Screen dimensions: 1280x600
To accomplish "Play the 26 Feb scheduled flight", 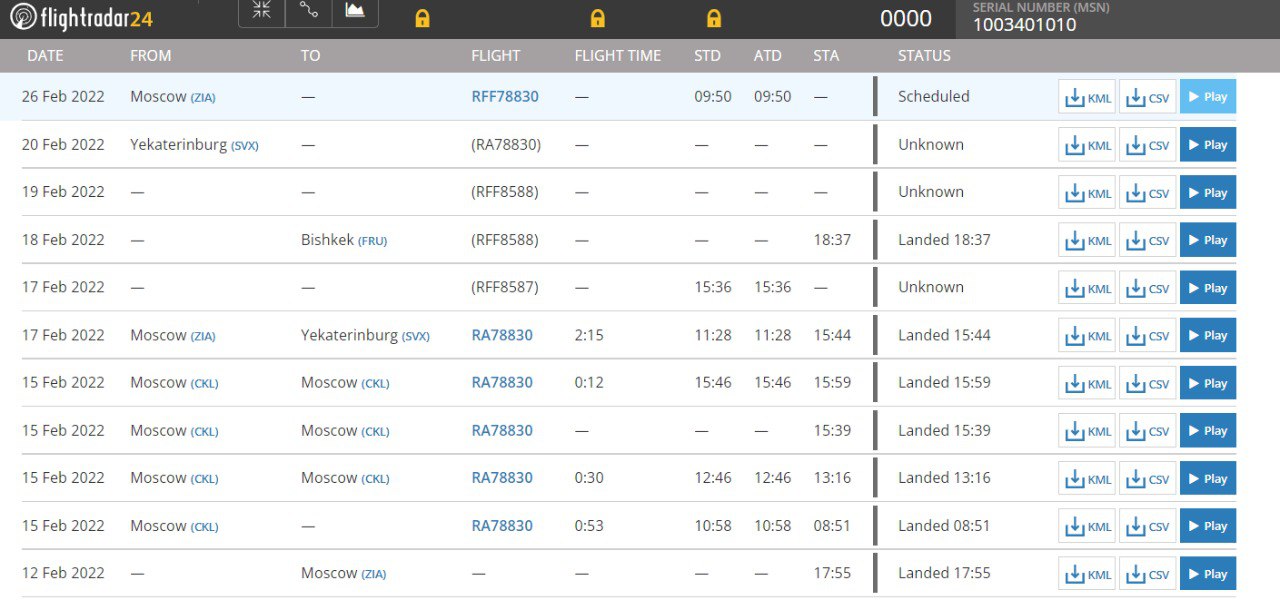I will 1207,97.
